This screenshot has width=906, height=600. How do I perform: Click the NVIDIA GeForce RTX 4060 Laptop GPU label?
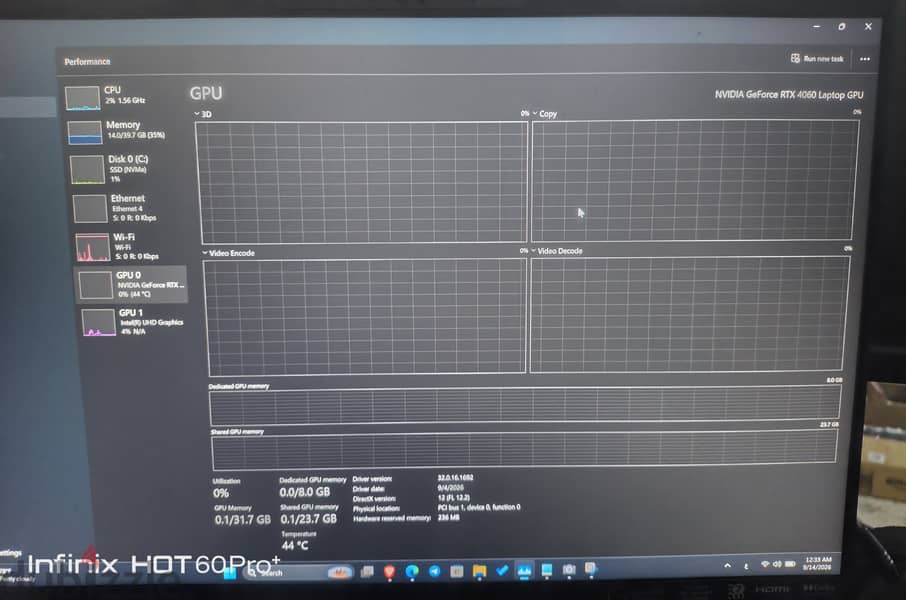pos(789,95)
